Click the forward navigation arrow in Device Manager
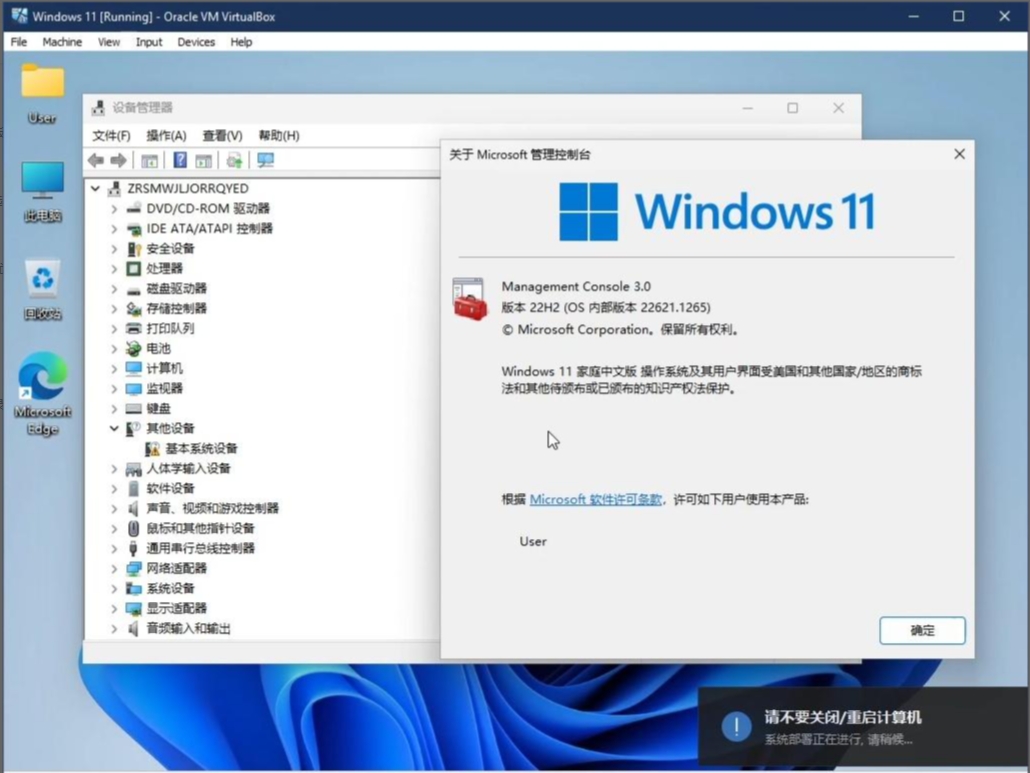 (x=118, y=160)
